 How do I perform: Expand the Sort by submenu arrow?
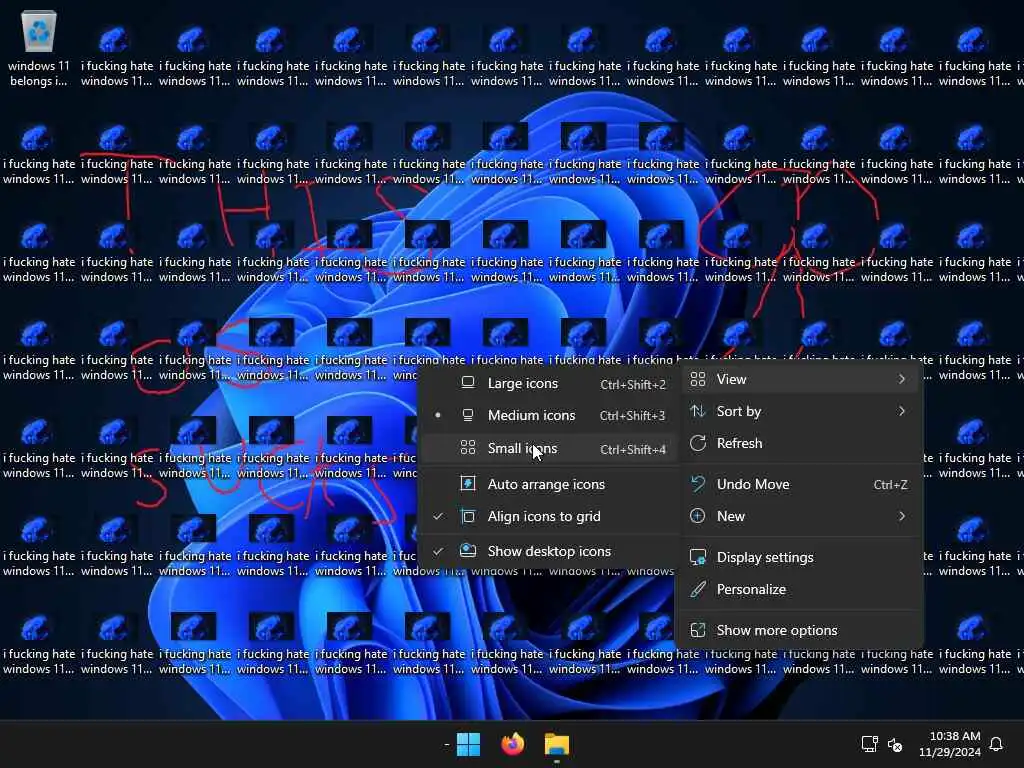click(x=902, y=411)
